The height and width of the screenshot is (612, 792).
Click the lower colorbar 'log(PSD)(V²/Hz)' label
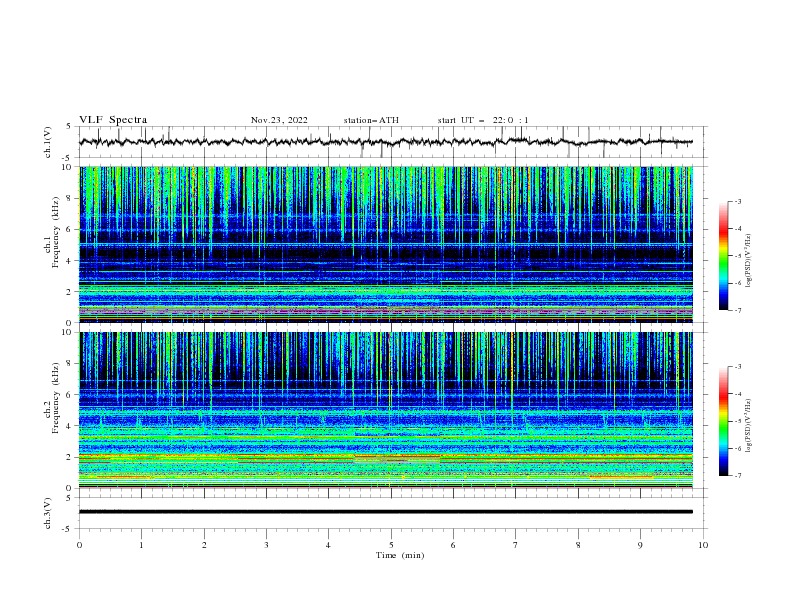coord(749,426)
